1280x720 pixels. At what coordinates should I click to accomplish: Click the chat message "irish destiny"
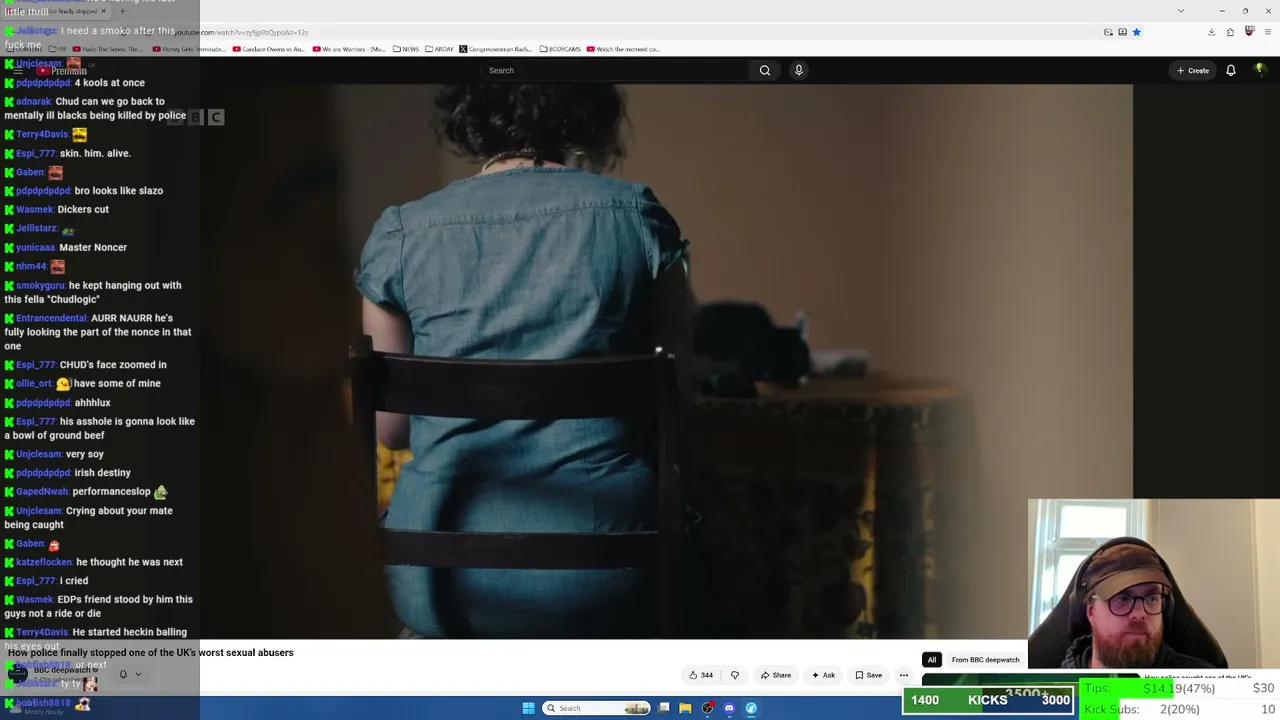(103, 472)
